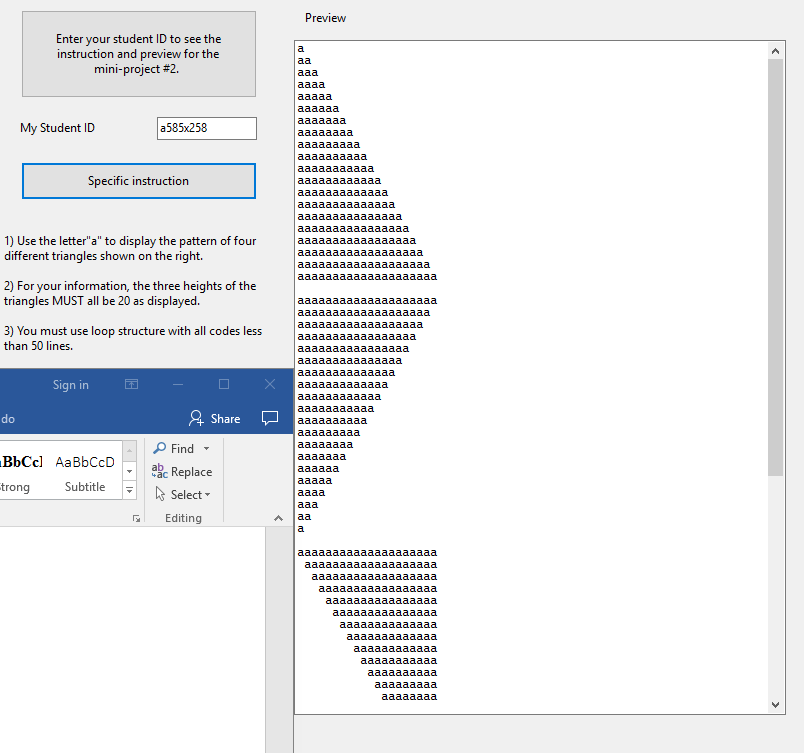The width and height of the screenshot is (804, 753).
Task: Apply the Subtitle style
Action: [85, 472]
